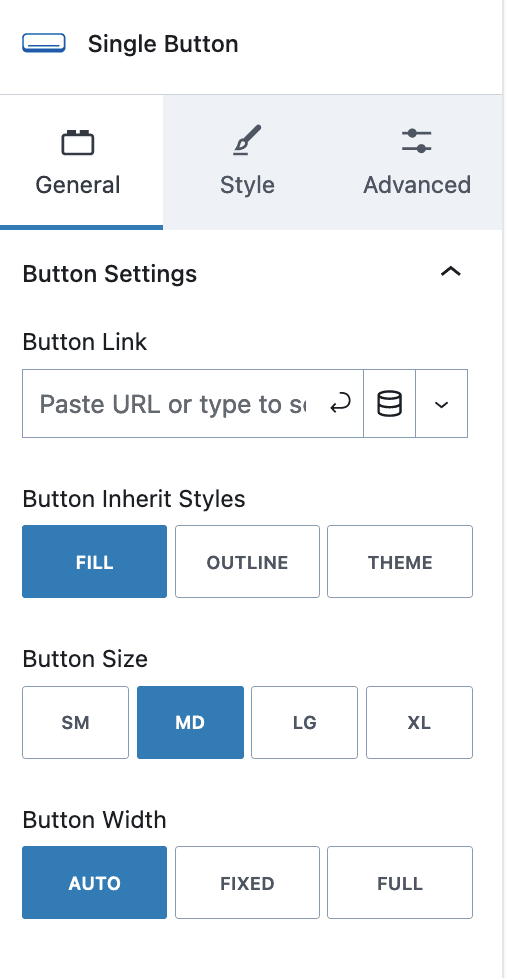Expand link options dropdown chevron
This screenshot has width=506, height=978.
point(442,404)
